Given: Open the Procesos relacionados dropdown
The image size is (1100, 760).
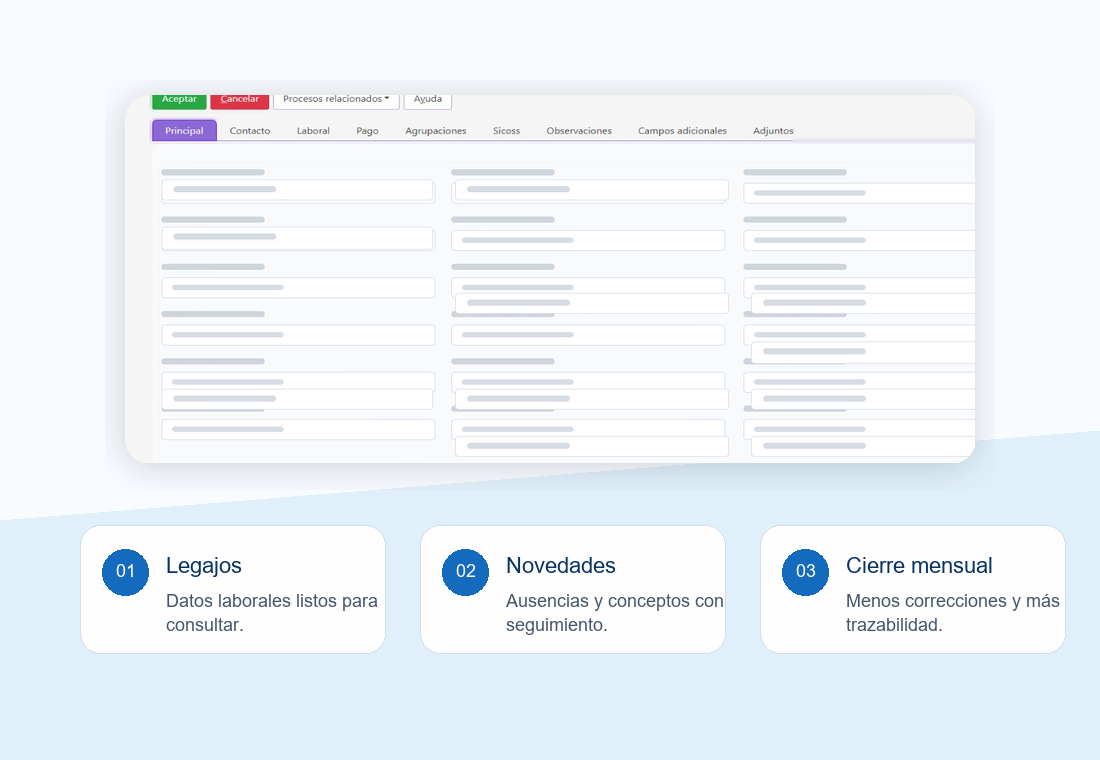Looking at the screenshot, I should (x=336, y=101).
